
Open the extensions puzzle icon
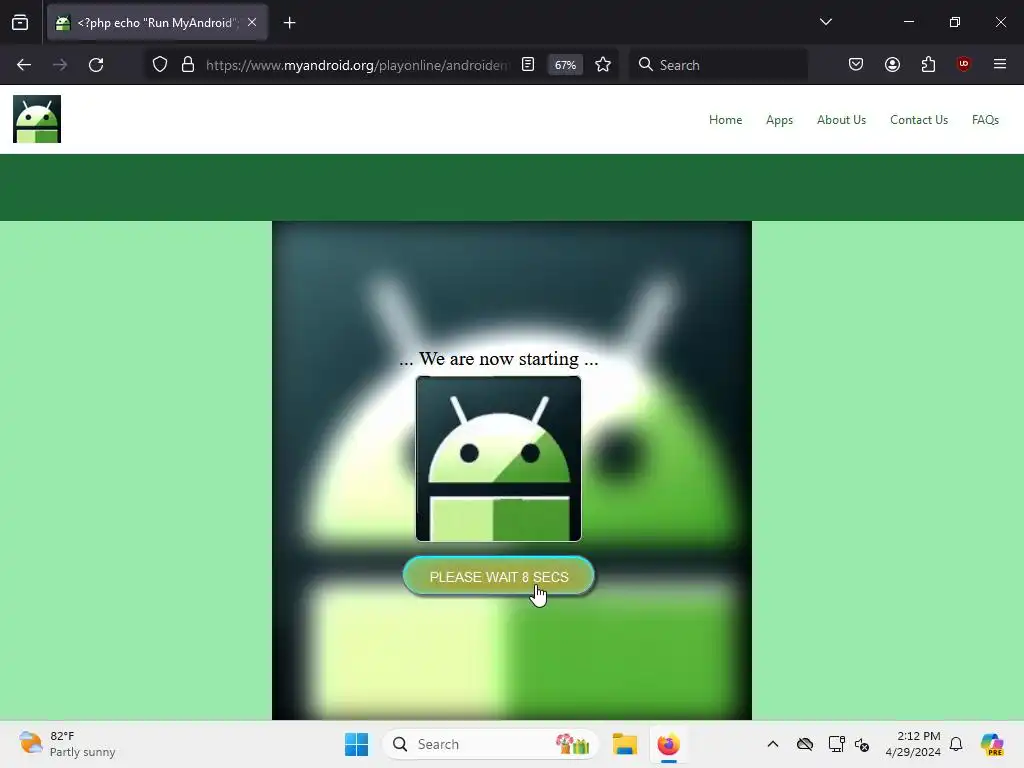click(928, 65)
